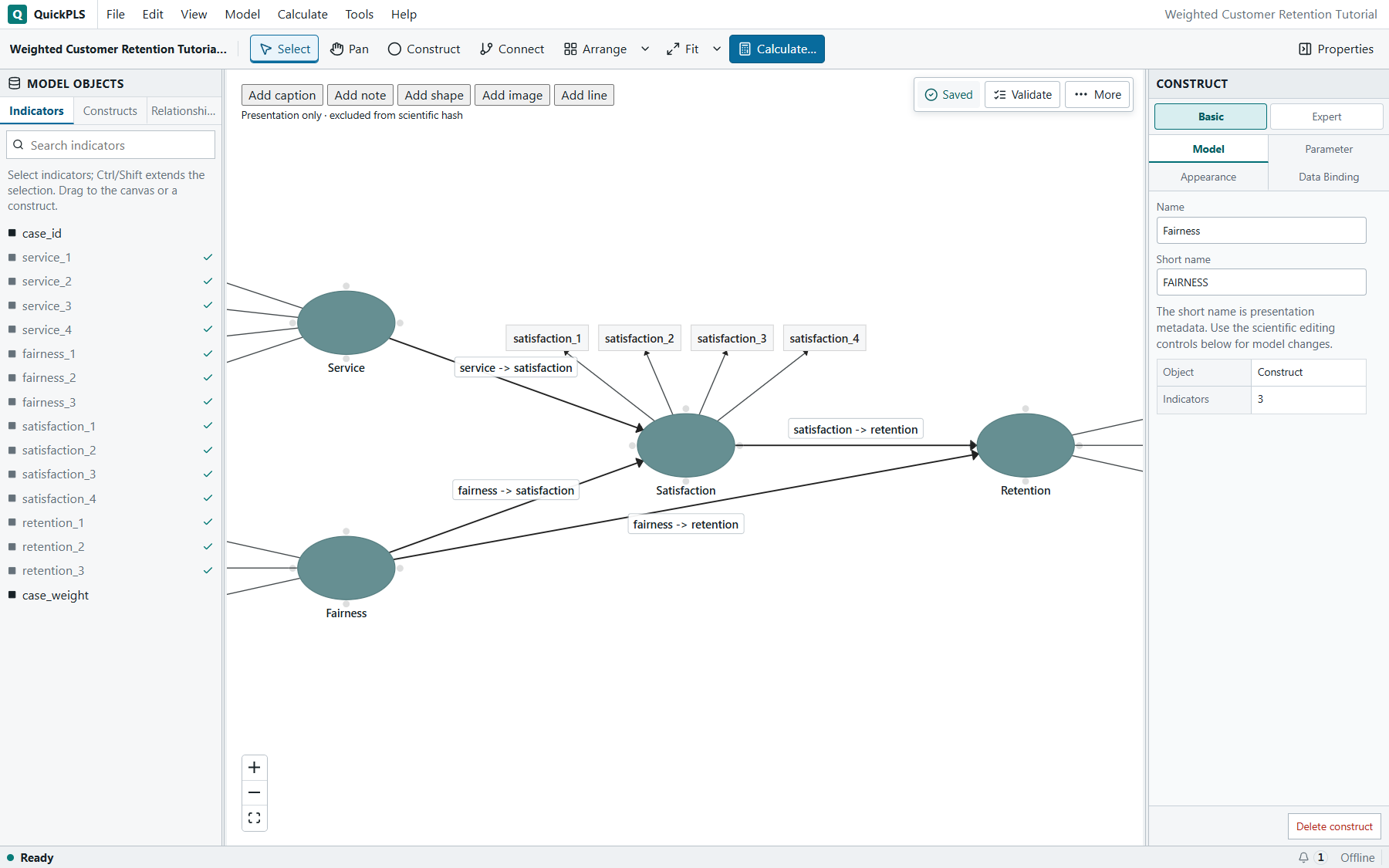
Task: Click Add line
Action: (584, 95)
